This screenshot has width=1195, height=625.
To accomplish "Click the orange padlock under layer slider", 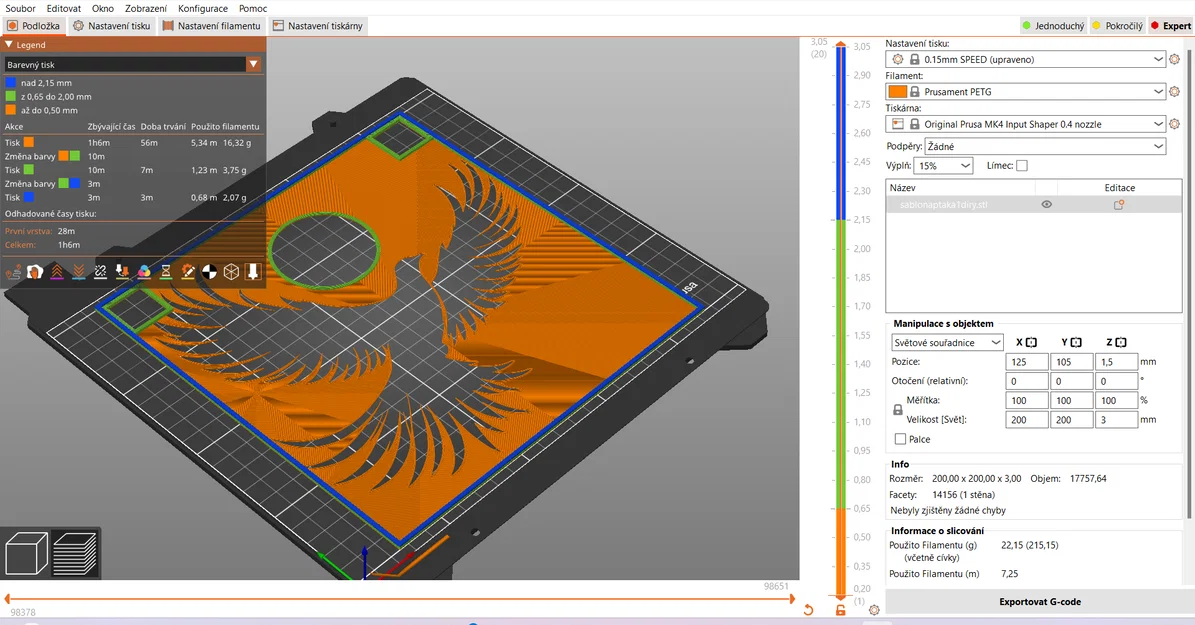I will click(x=841, y=610).
